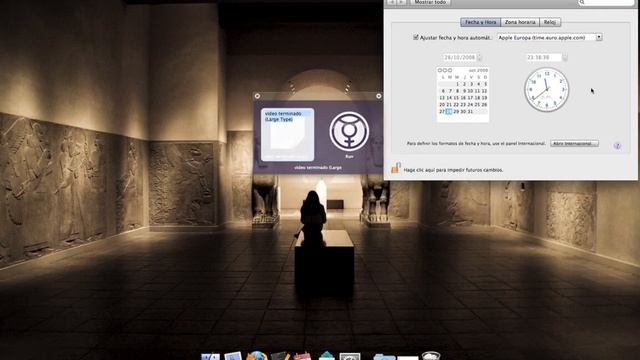Click the preferences back arrow button
Viewport: 640px width, 360px height.
tap(392, 2)
